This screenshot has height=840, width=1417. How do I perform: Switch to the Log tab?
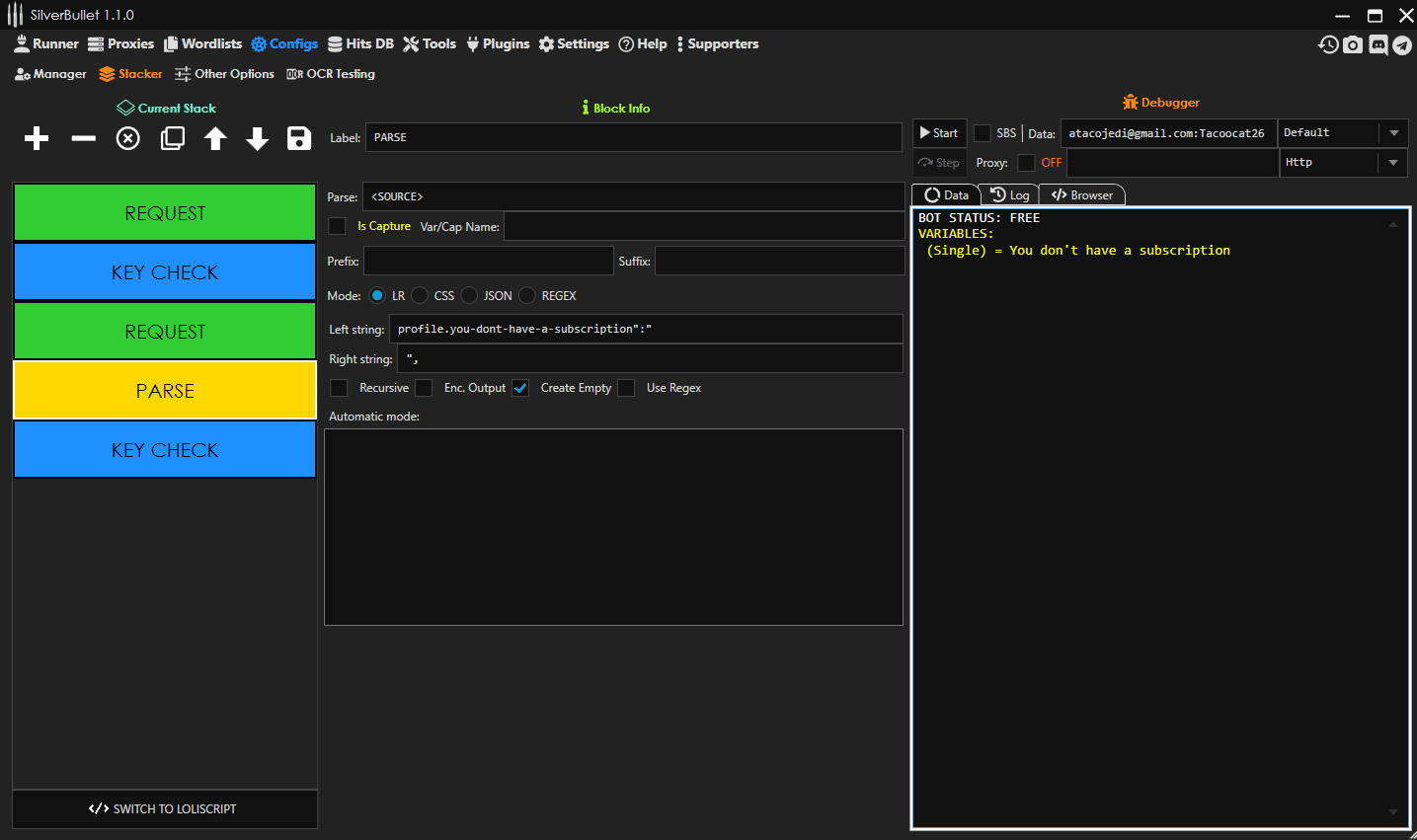(x=1010, y=195)
